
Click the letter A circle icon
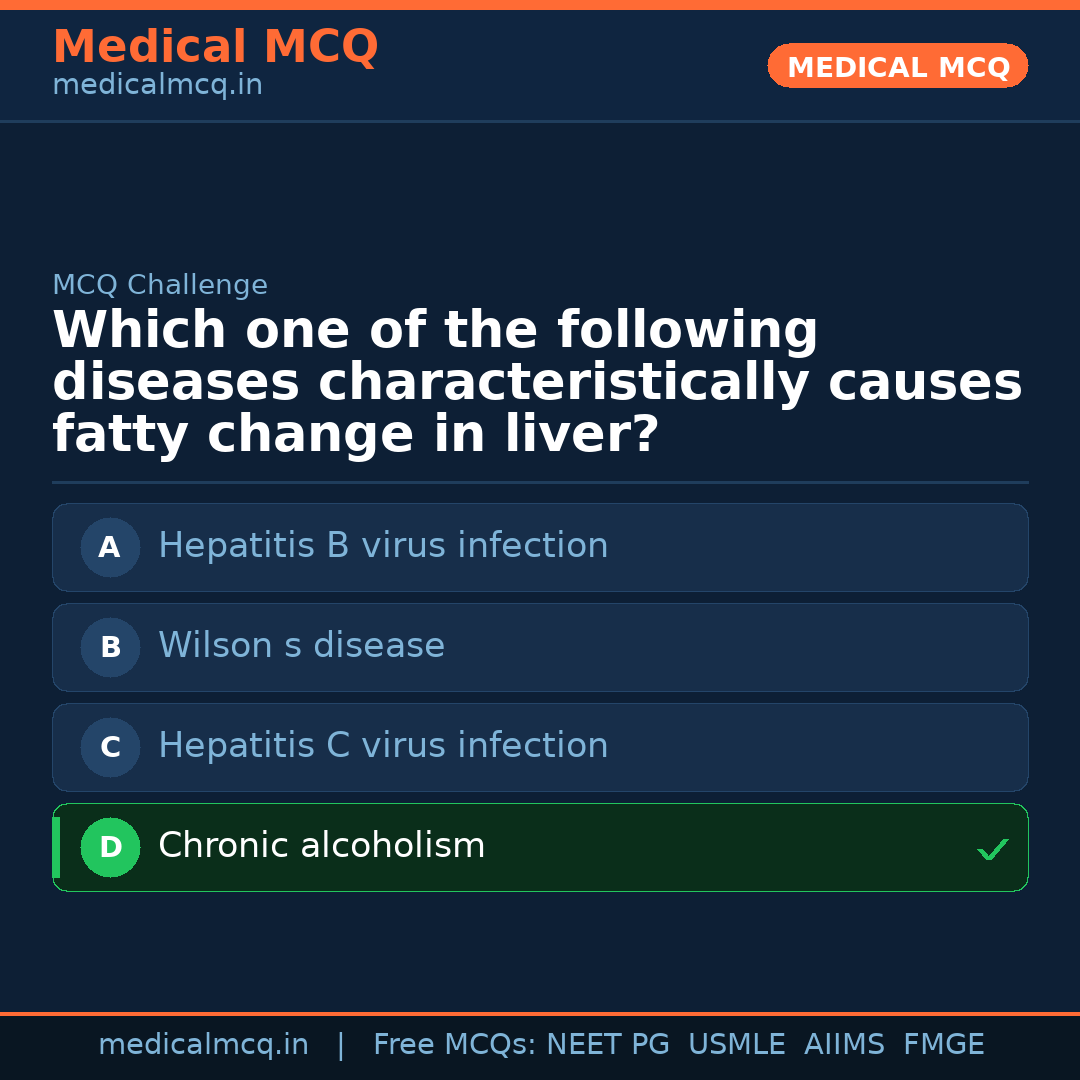110,547
